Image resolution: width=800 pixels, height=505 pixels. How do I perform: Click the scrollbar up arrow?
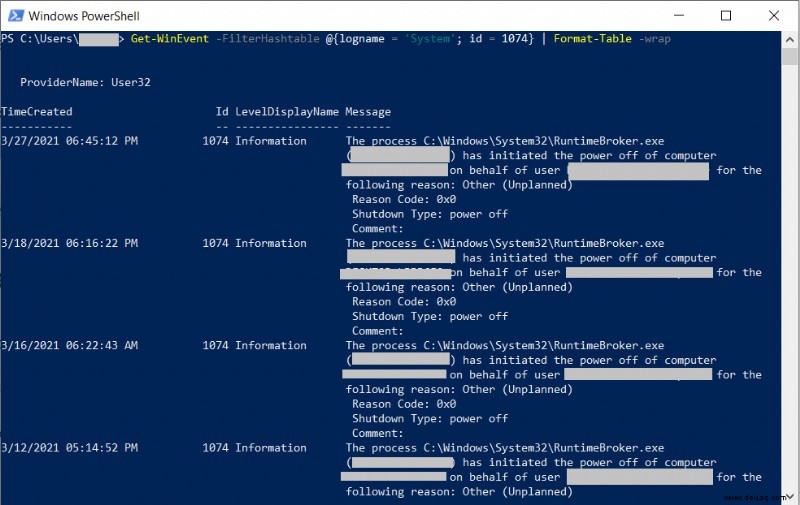pos(789,39)
